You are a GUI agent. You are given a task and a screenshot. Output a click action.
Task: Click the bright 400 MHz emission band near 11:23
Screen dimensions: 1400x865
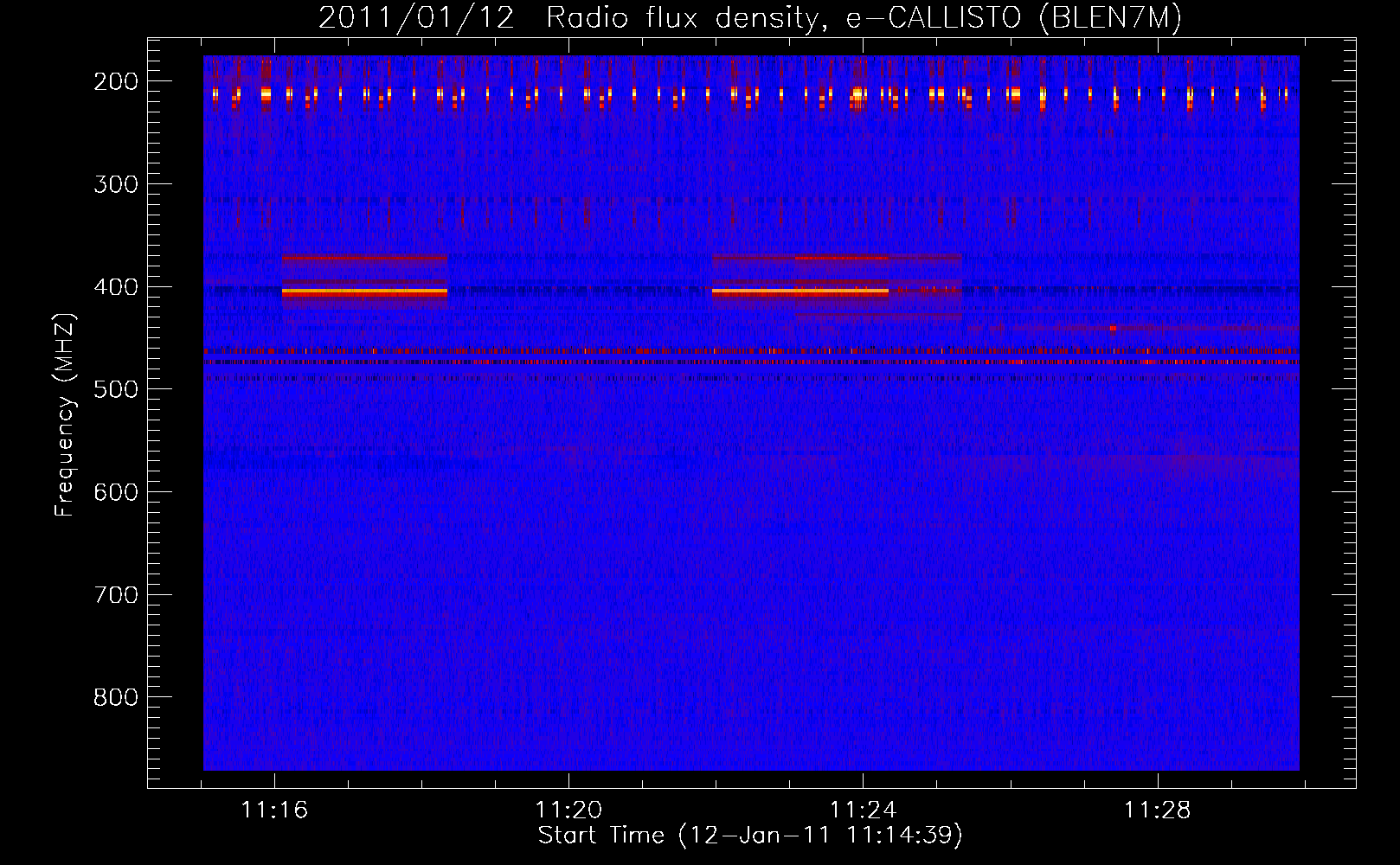[x=800, y=292]
